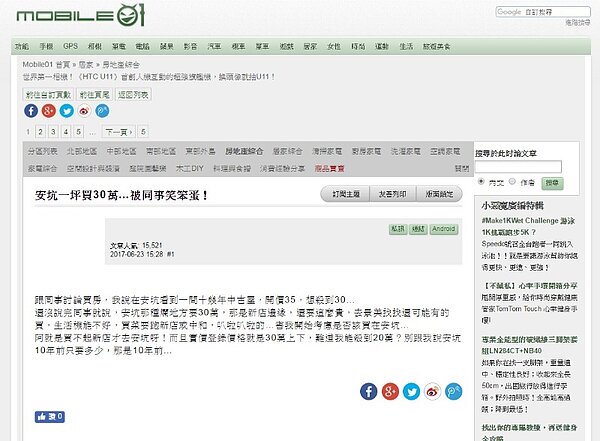Viewport: 600px width, 441px height.
Task: Click the green Android tag button
Action: pyautogui.click(x=443, y=229)
